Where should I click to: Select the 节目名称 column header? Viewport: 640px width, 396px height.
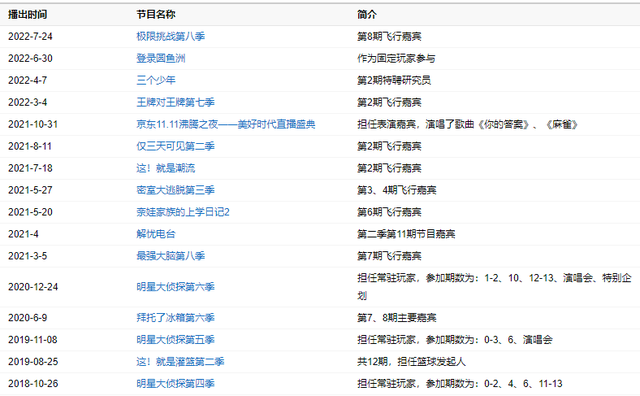coord(156,15)
